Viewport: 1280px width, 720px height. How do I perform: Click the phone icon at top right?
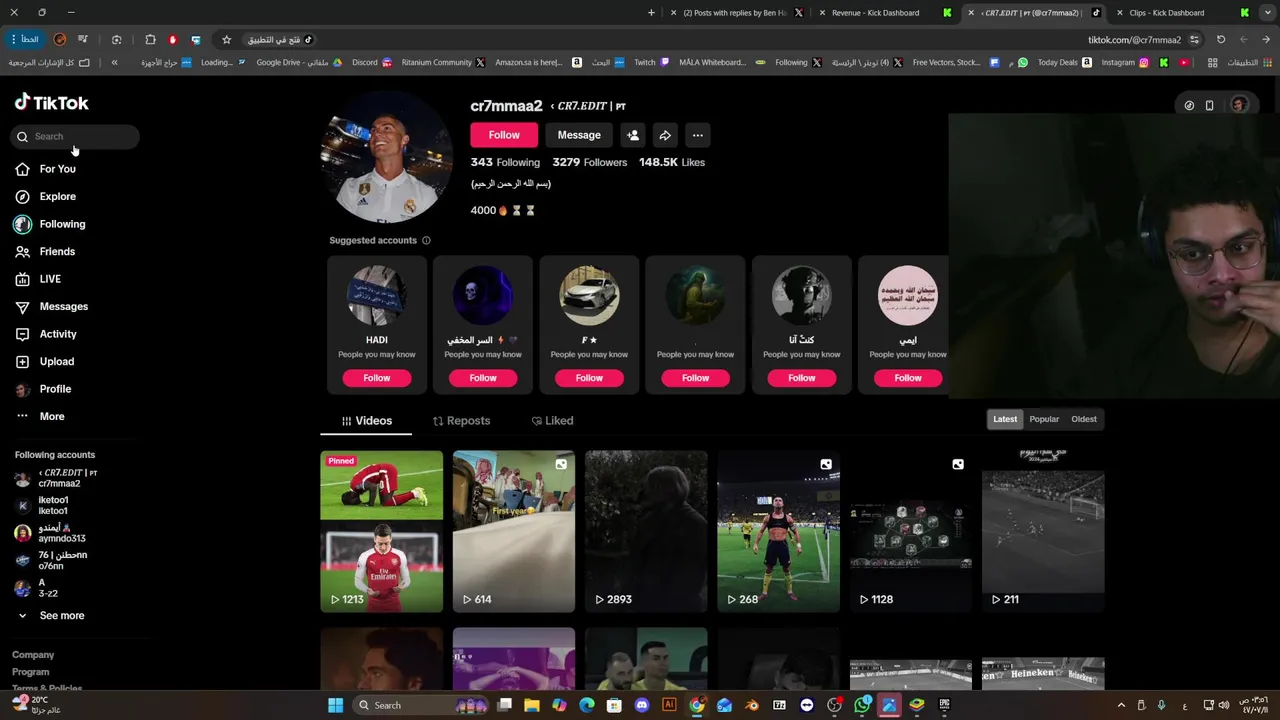tap(1209, 105)
